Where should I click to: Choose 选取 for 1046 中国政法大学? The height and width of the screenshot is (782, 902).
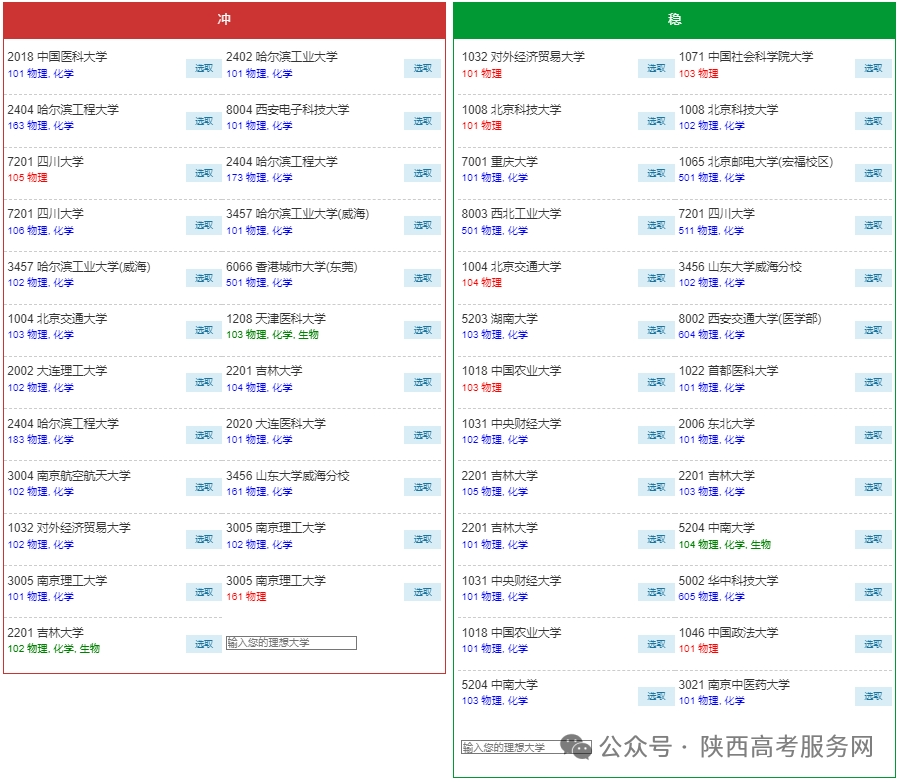(x=873, y=644)
